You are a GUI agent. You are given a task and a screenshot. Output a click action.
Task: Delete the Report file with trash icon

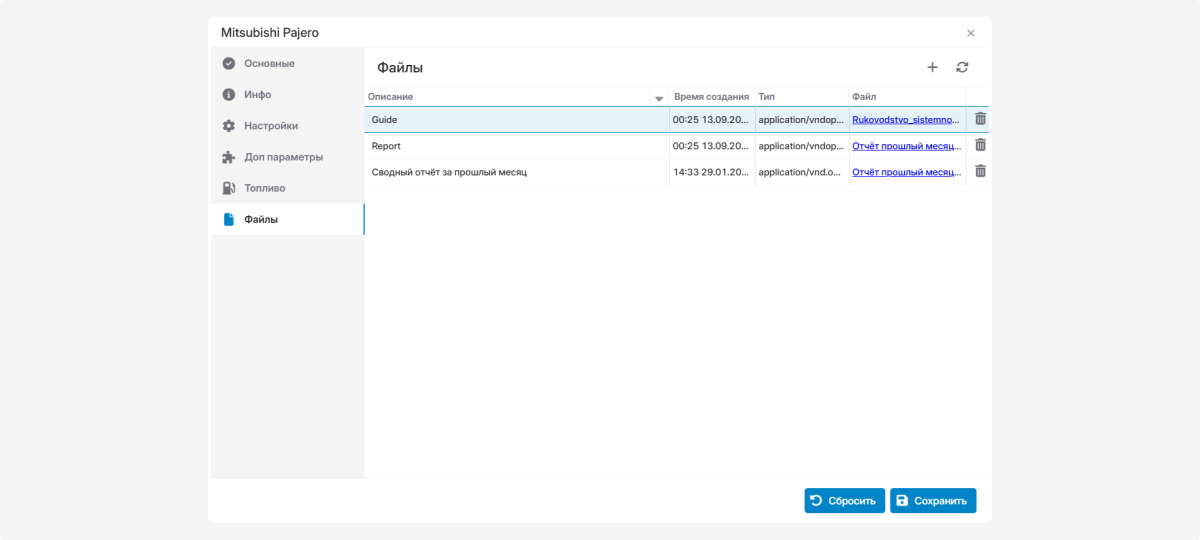(980, 145)
